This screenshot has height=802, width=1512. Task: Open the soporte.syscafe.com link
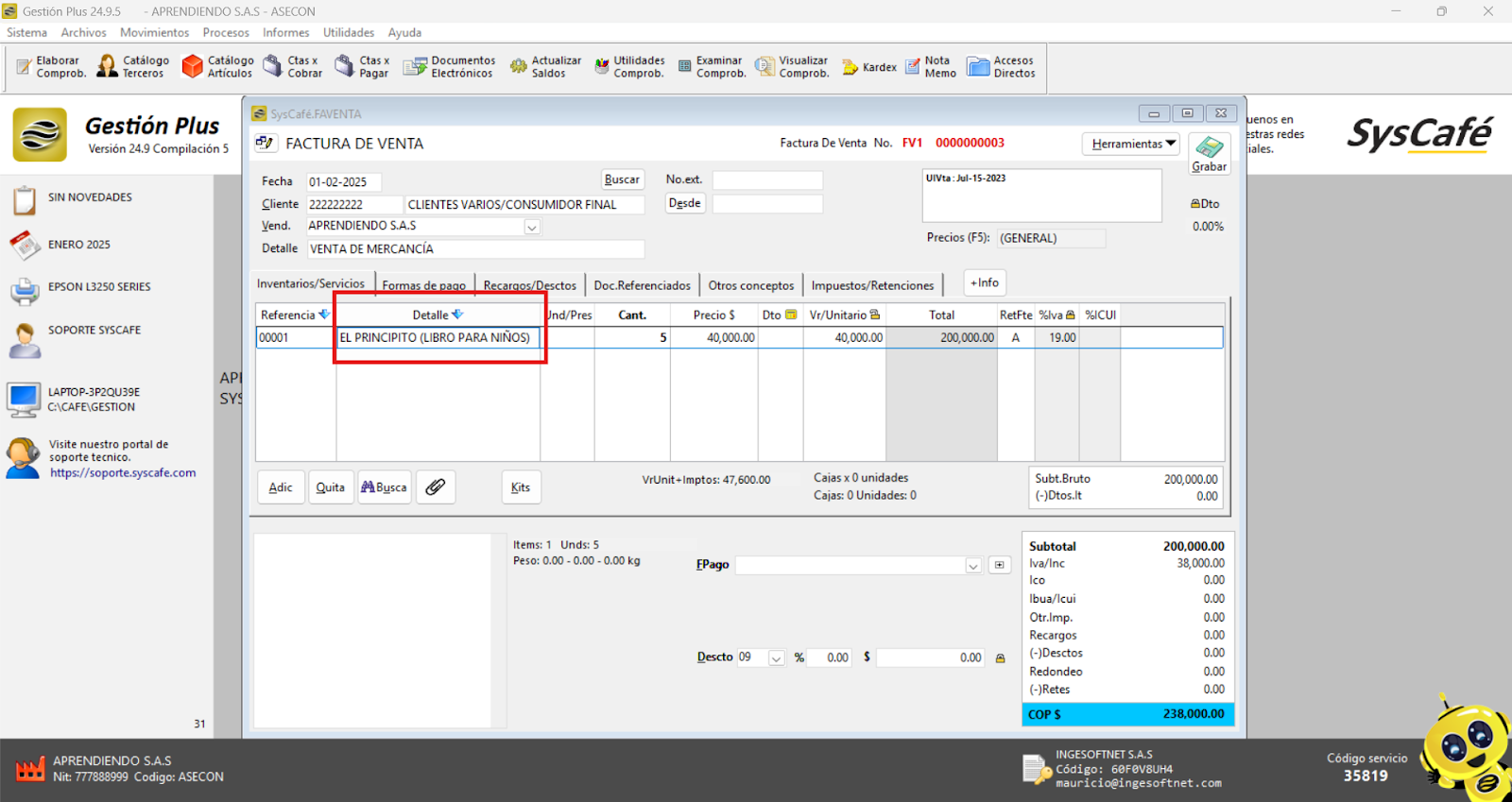click(x=123, y=473)
